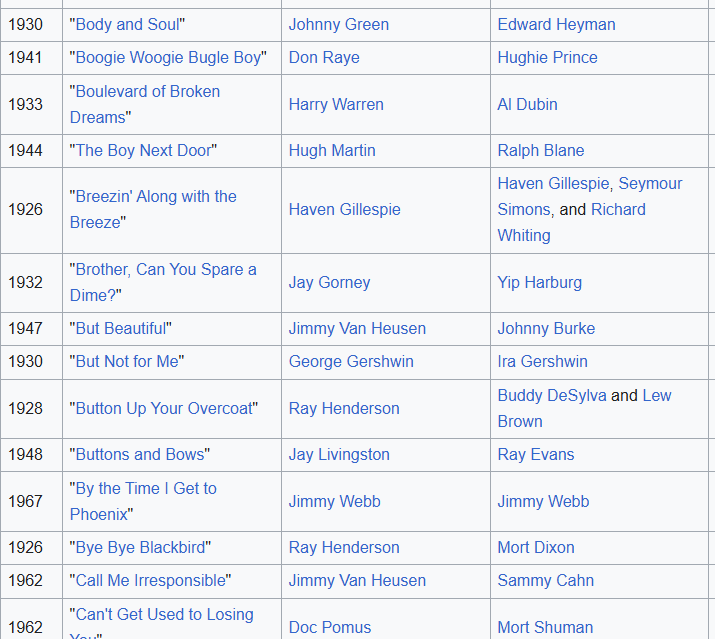The width and height of the screenshot is (715, 639).
Task: Click the George Gershwin link
Action: point(351,361)
